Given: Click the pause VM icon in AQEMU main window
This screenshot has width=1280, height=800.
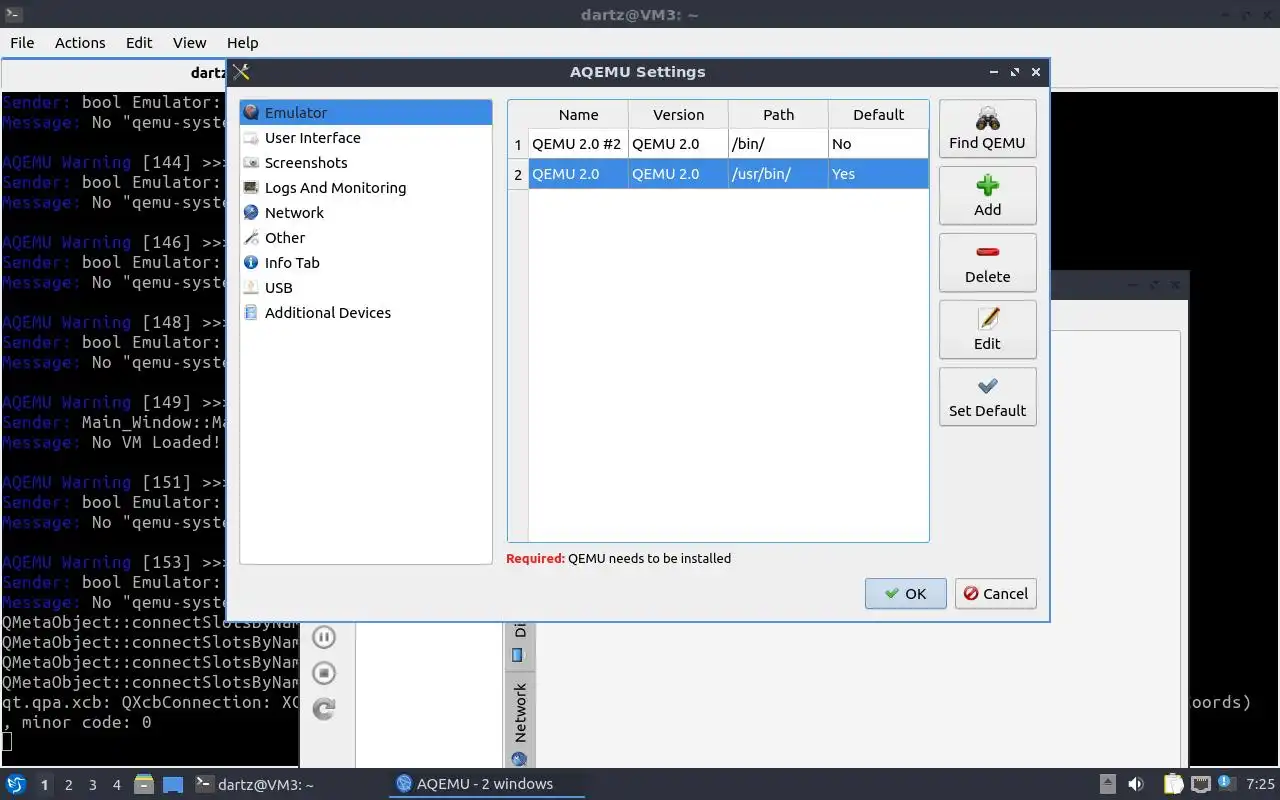Looking at the screenshot, I should 323,637.
